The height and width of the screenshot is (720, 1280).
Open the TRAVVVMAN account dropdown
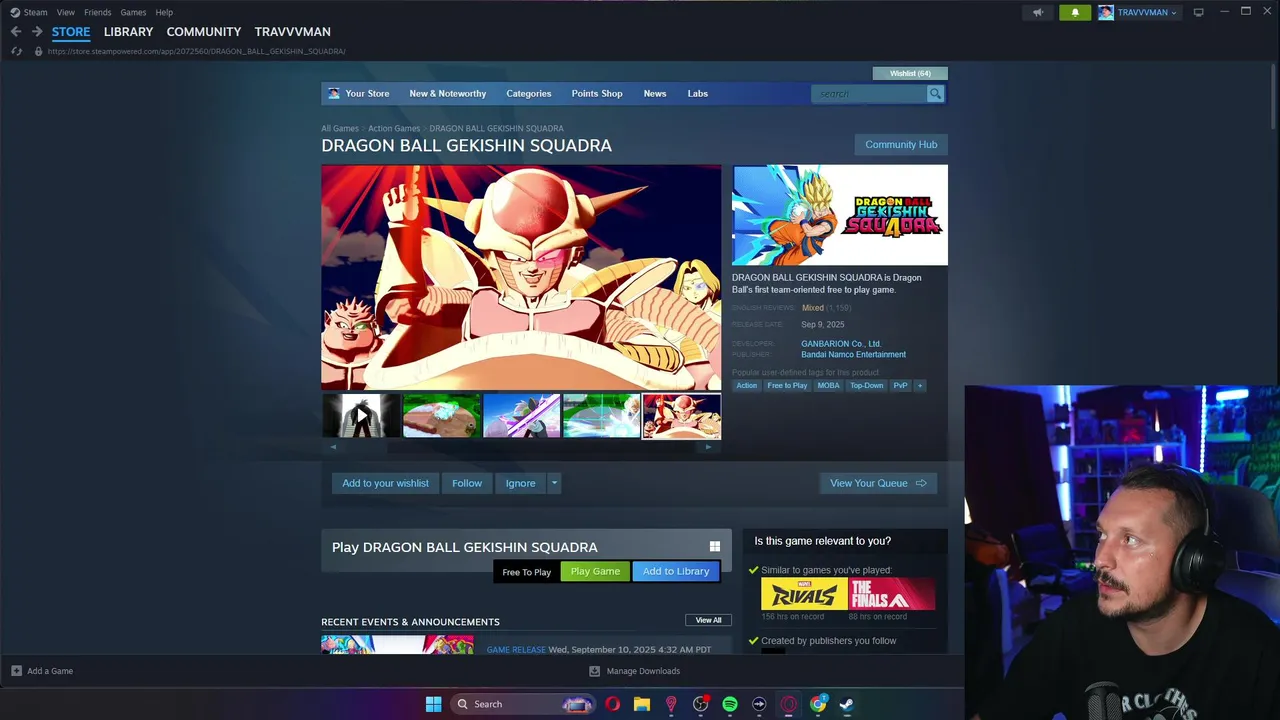click(1138, 12)
